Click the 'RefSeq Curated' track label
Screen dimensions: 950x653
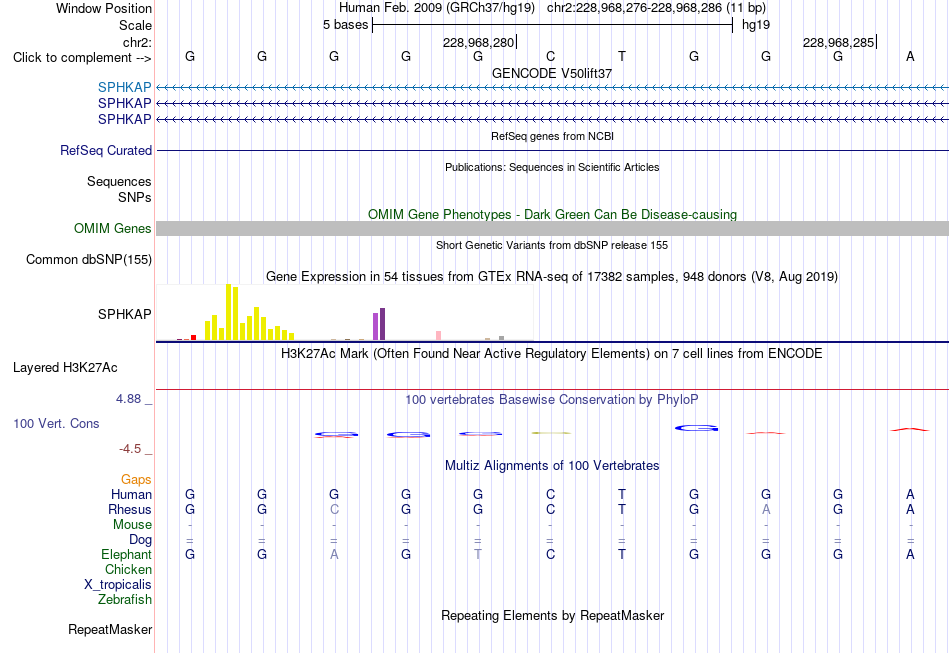[x=105, y=150]
